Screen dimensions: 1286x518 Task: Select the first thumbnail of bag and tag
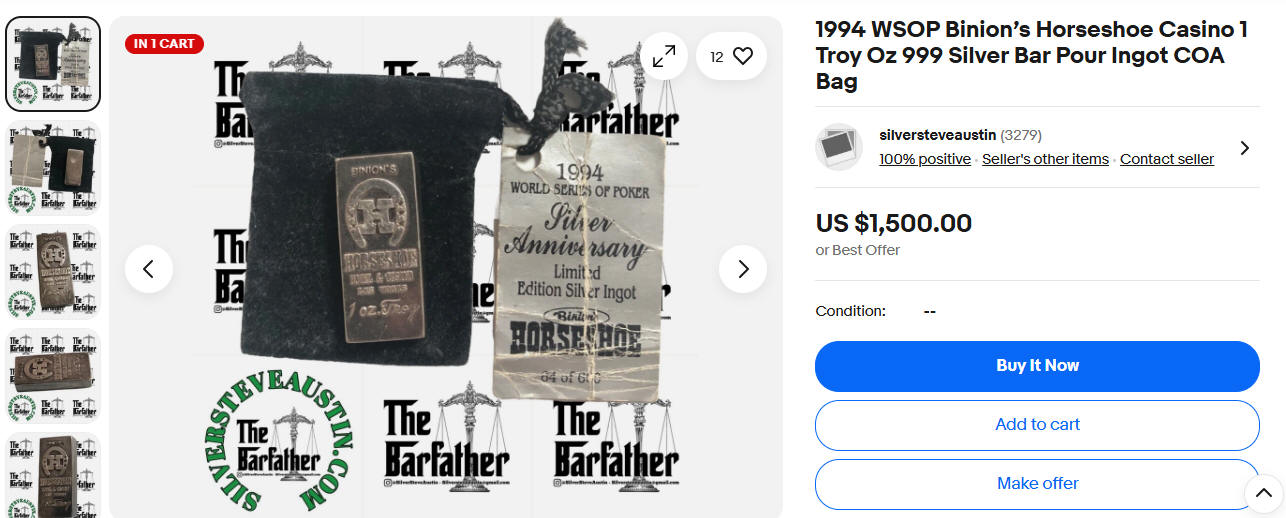point(54,63)
